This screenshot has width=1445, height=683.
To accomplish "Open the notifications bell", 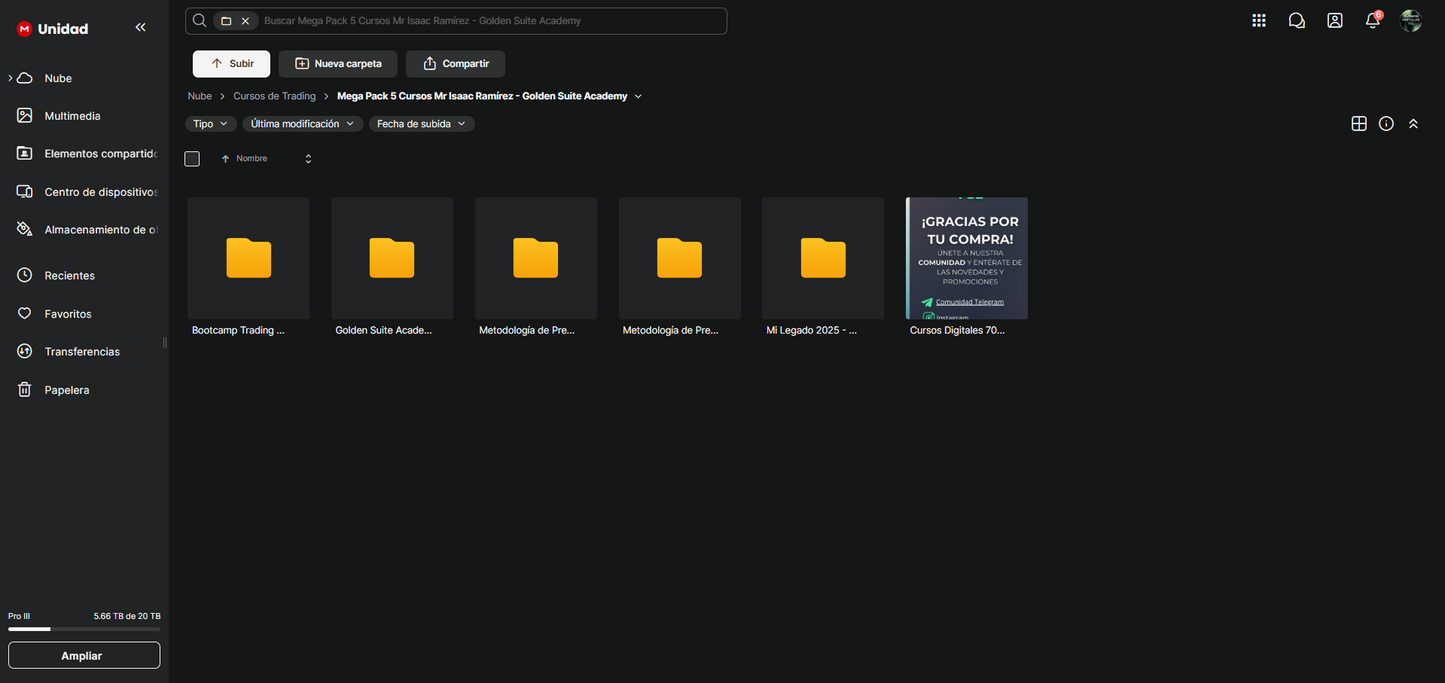I will [1373, 21].
